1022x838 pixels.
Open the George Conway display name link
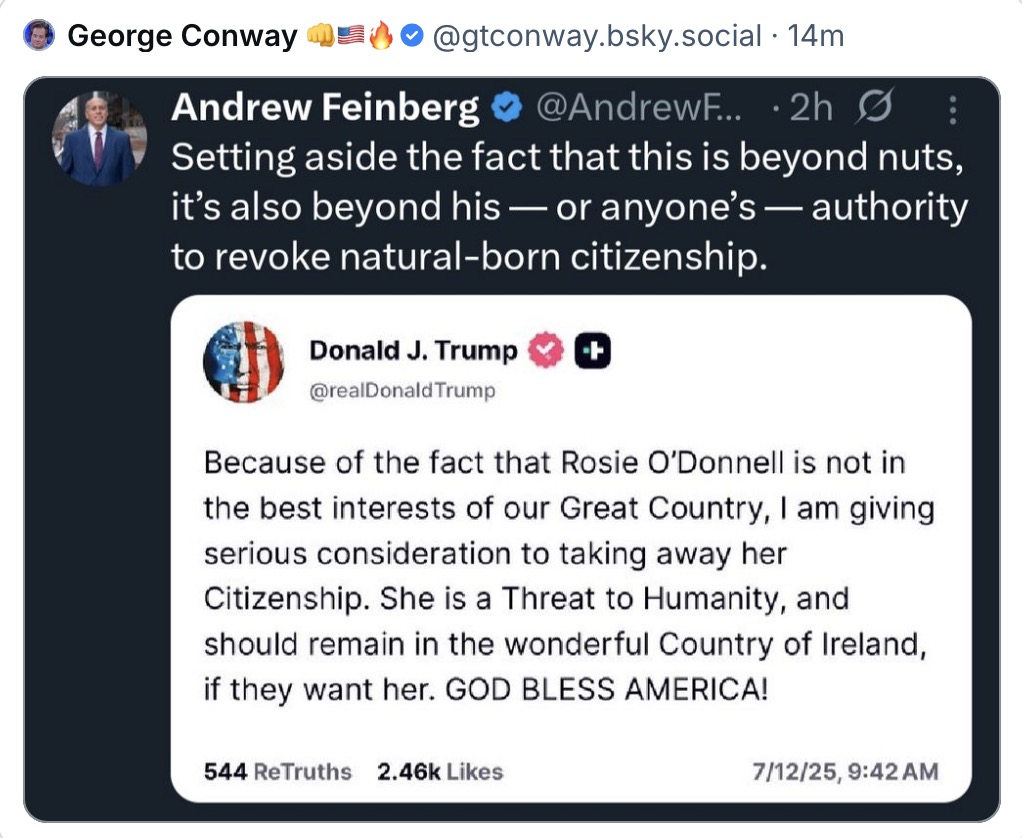(182, 37)
